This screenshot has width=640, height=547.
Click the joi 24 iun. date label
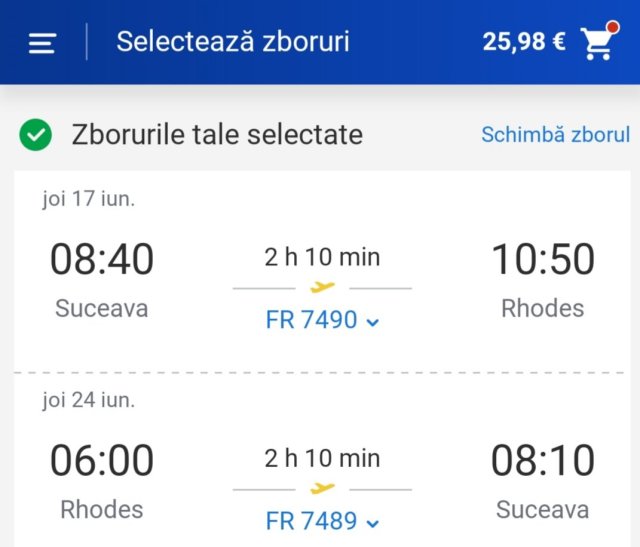(x=88, y=400)
